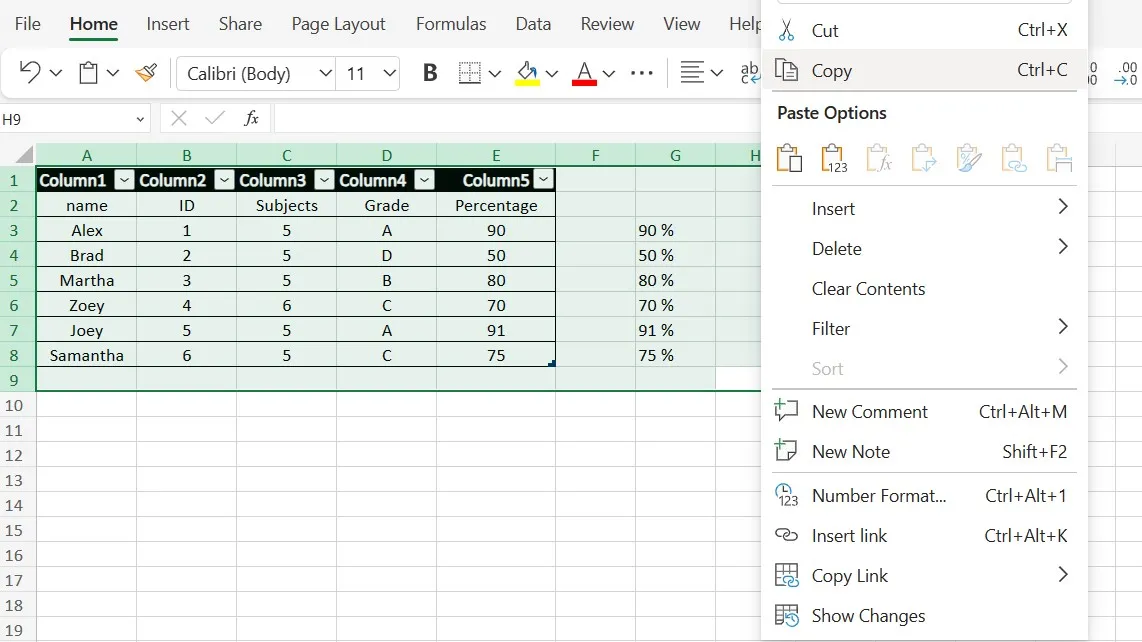Screen dimensions: 1142x642
Task: Open the Column5 filter dropdown
Action: [x=543, y=180]
